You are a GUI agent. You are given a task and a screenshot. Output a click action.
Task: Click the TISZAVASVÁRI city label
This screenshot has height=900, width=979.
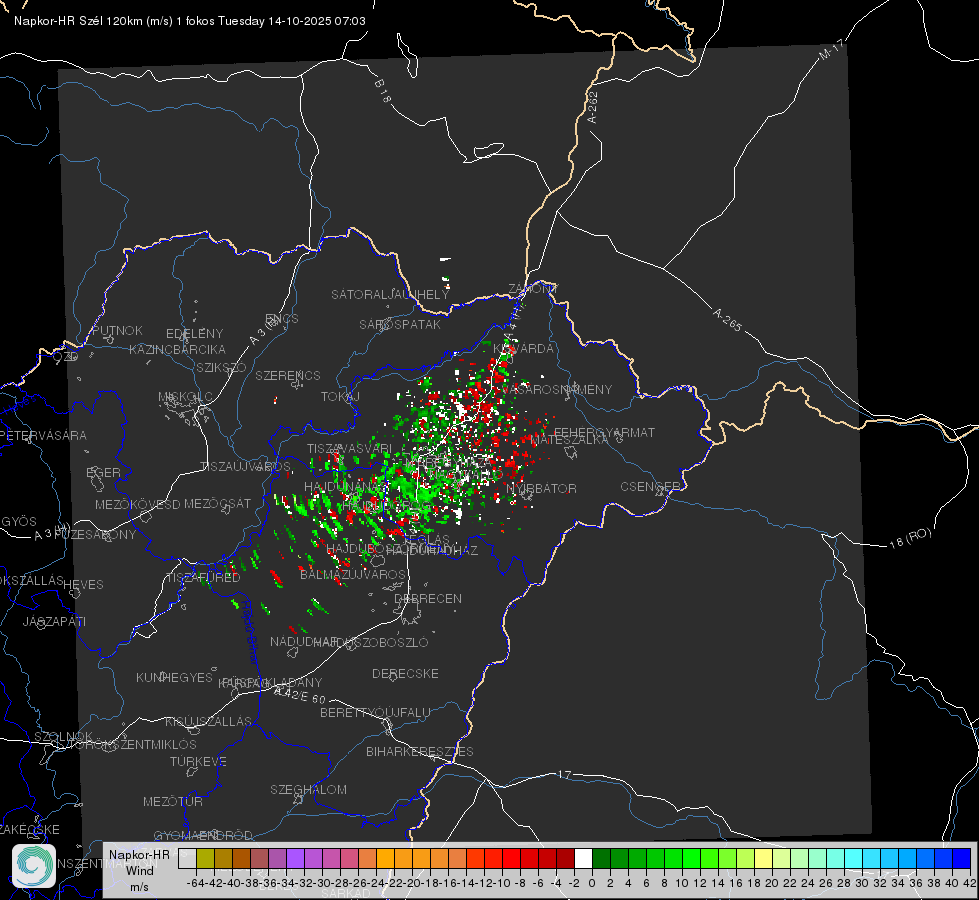click(350, 448)
